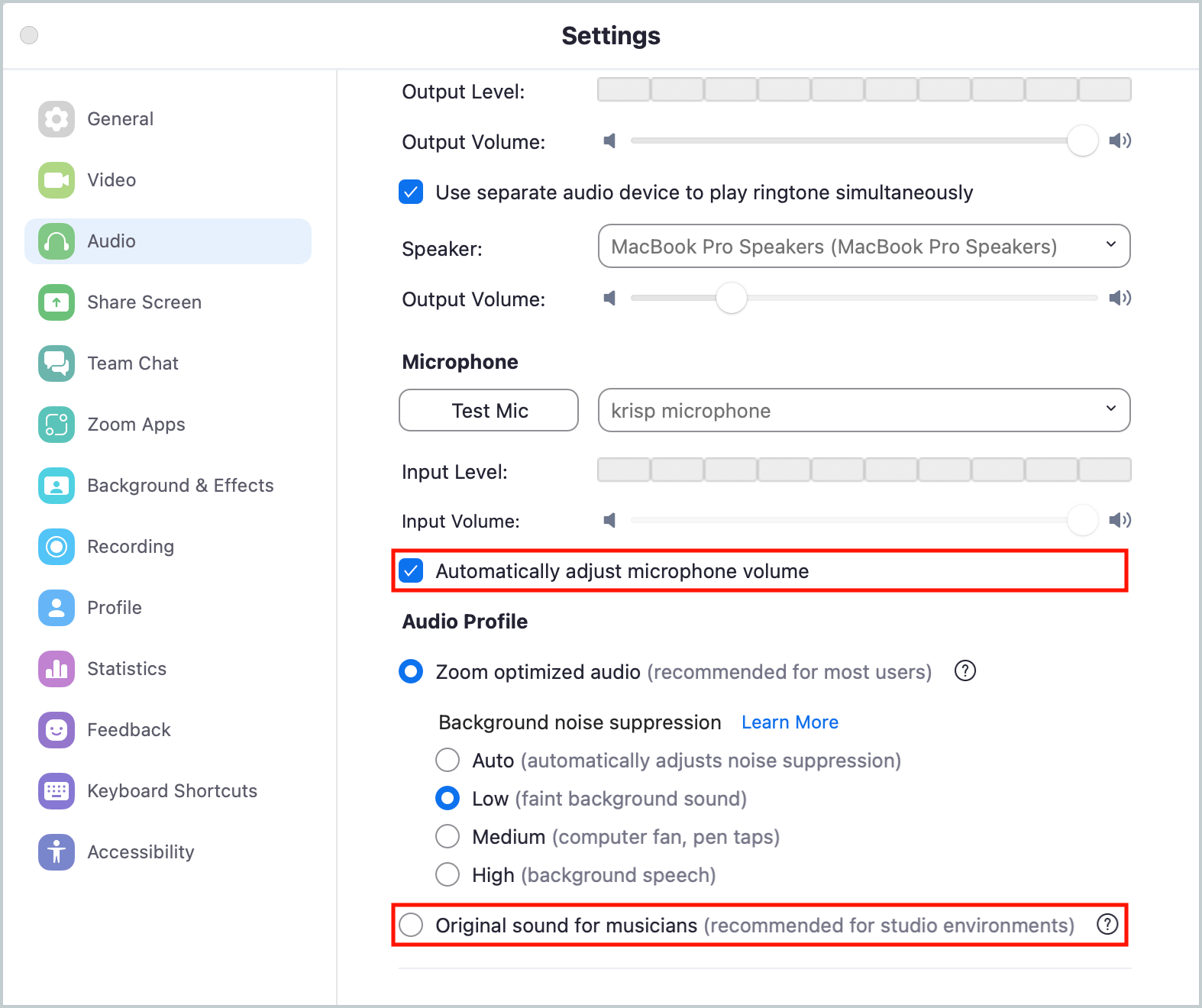Click the Zoom Apps icon
Image resolution: width=1202 pixels, height=1008 pixels.
pos(57,425)
